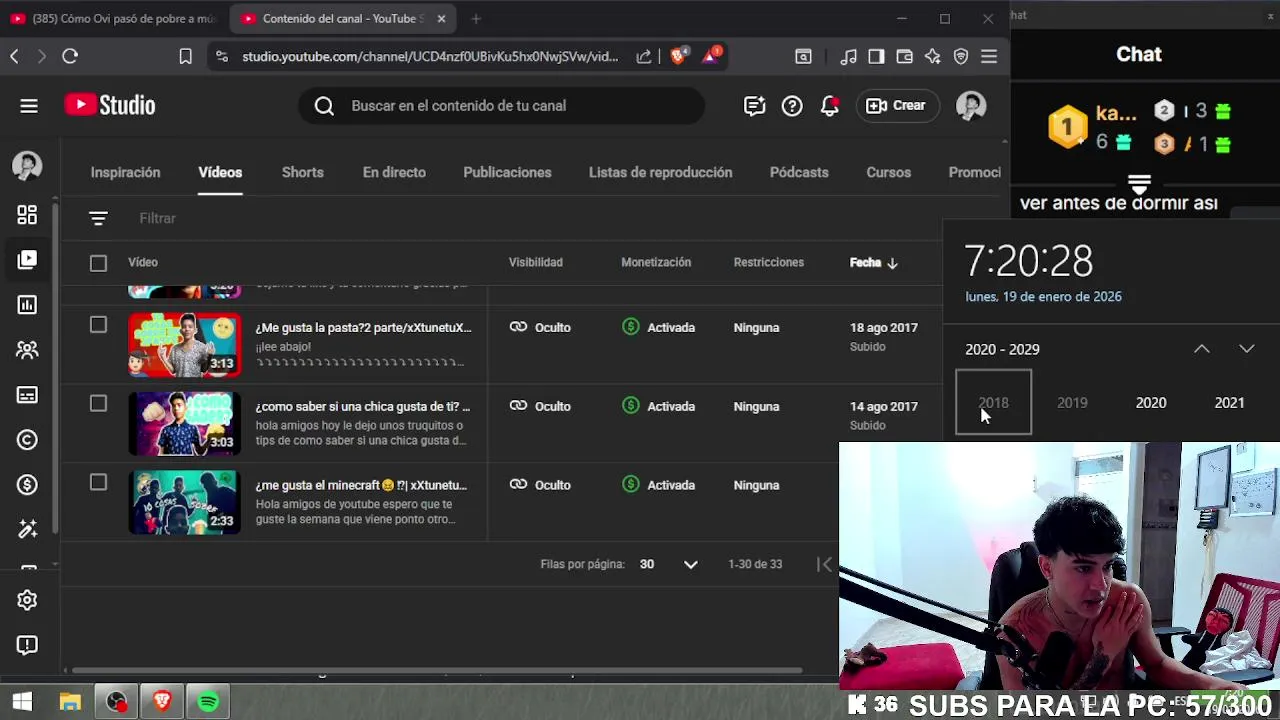The image size is (1280, 720).
Task: Open the Earn dollar icon in the sidebar
Action: [27, 485]
